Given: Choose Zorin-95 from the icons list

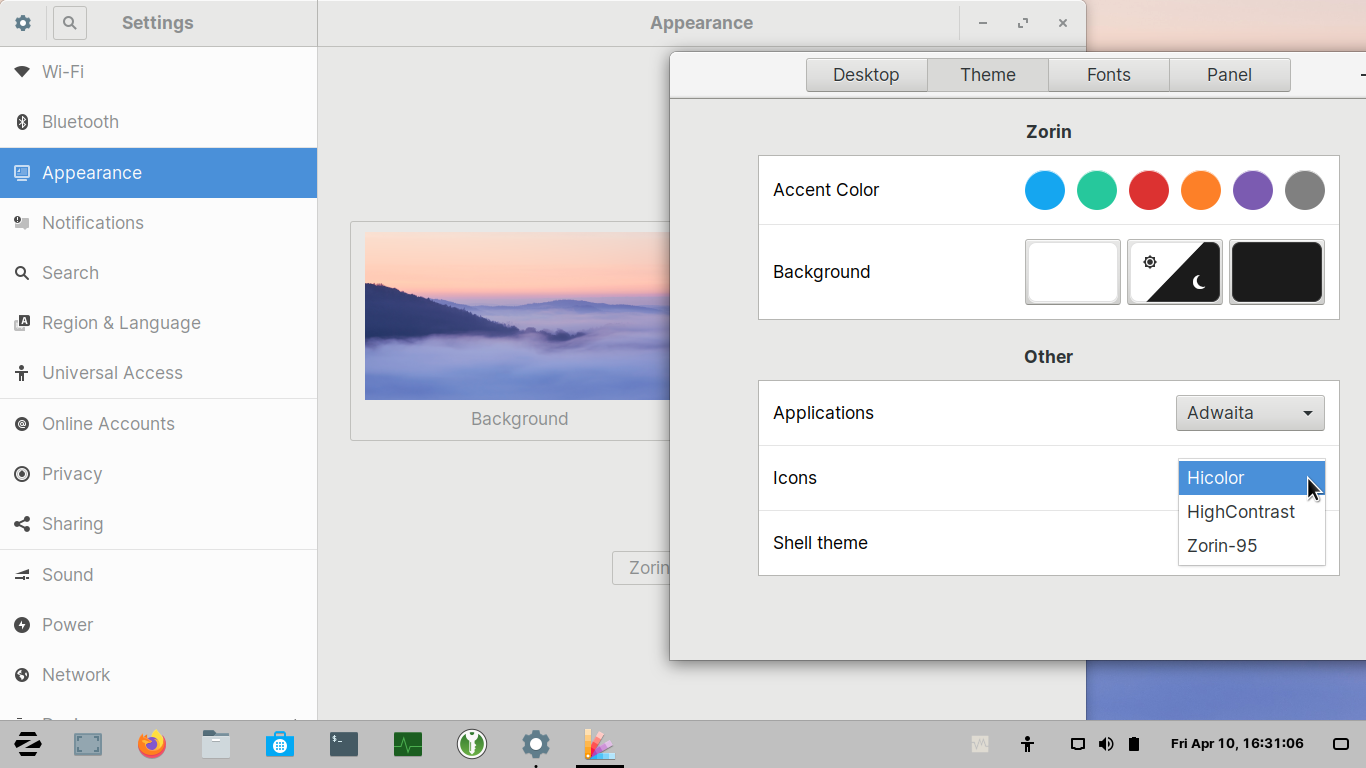Looking at the screenshot, I should click(1222, 546).
